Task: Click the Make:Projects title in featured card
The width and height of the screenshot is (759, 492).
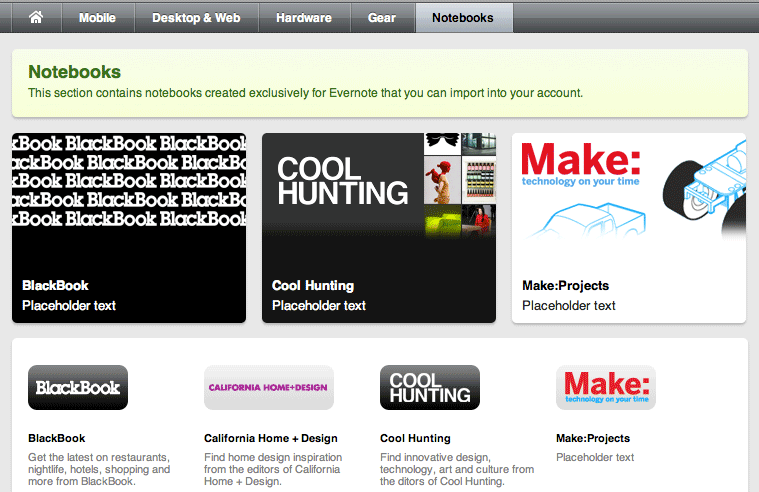Action: [565, 286]
